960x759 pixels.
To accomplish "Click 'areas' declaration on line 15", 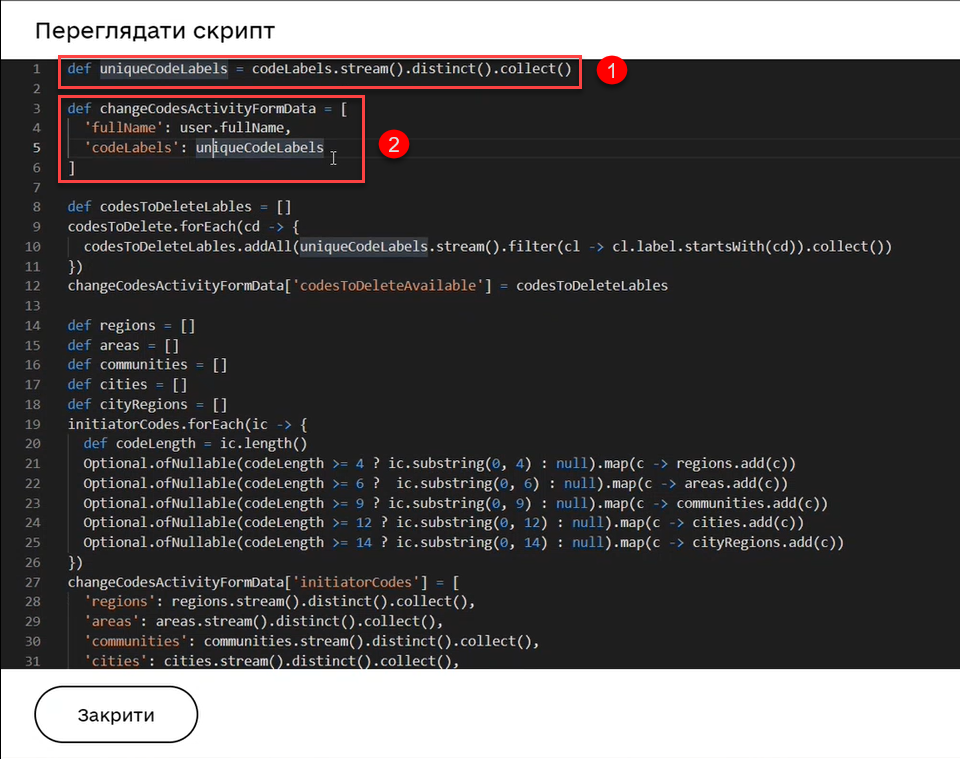I will (x=119, y=345).
